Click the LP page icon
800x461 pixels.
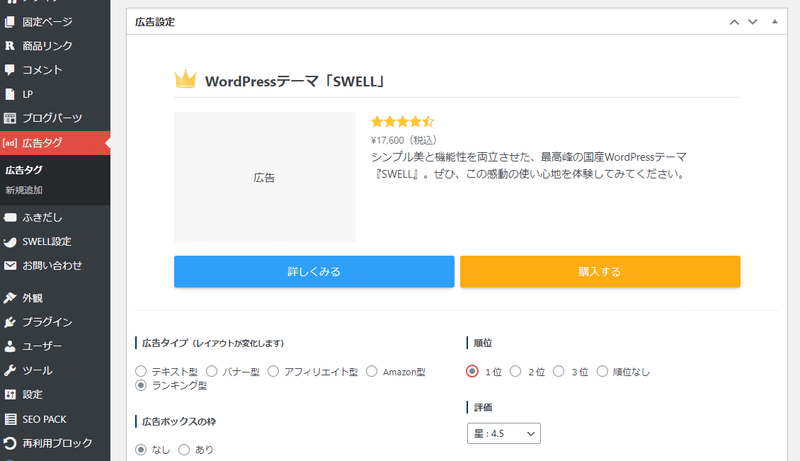(x=10, y=94)
